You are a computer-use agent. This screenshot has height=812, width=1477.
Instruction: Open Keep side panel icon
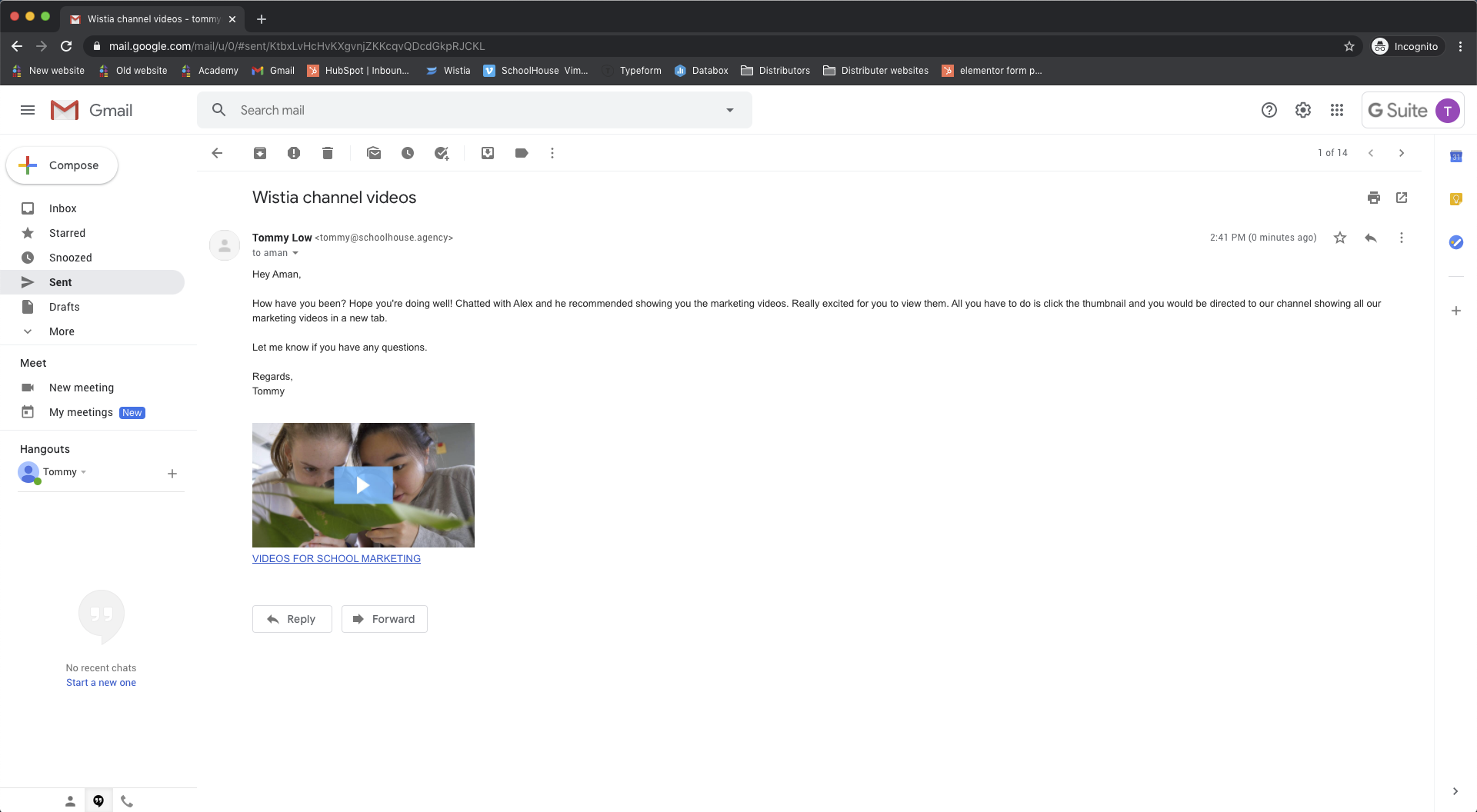click(x=1456, y=199)
